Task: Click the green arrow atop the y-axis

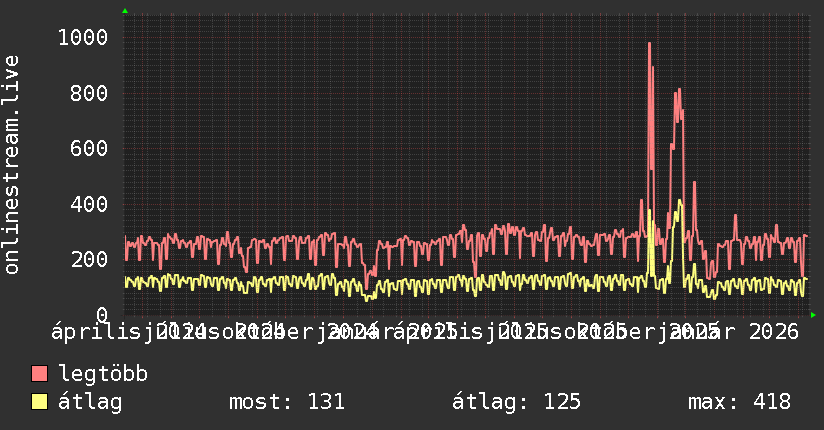Action: [x=125, y=11]
